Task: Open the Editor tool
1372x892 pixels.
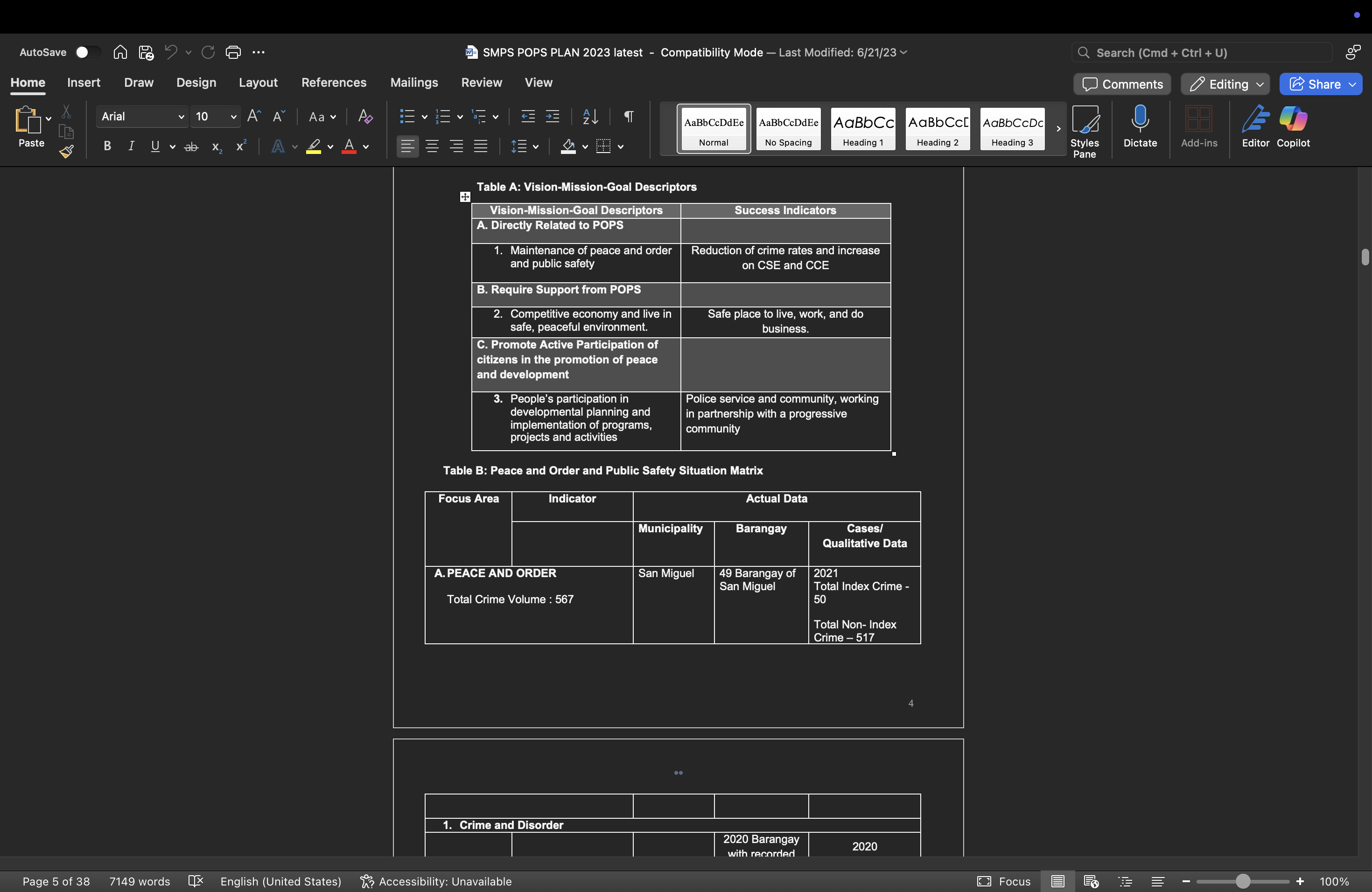Action: (1255, 126)
